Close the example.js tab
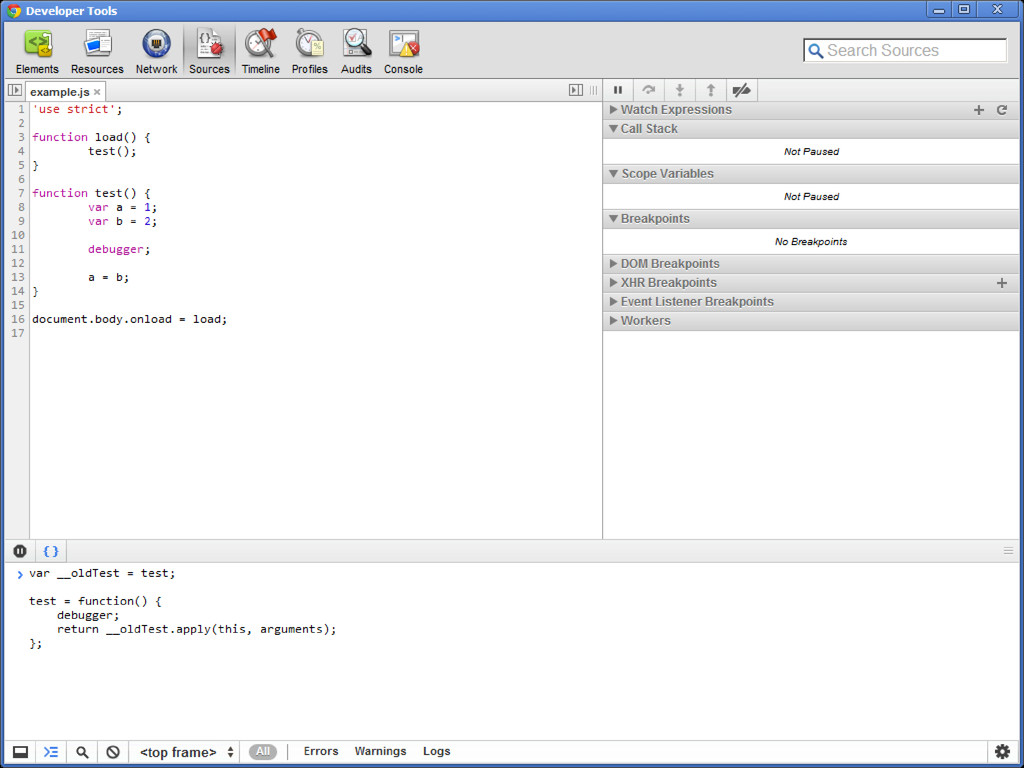Viewport: 1024px width, 768px height. [97, 92]
